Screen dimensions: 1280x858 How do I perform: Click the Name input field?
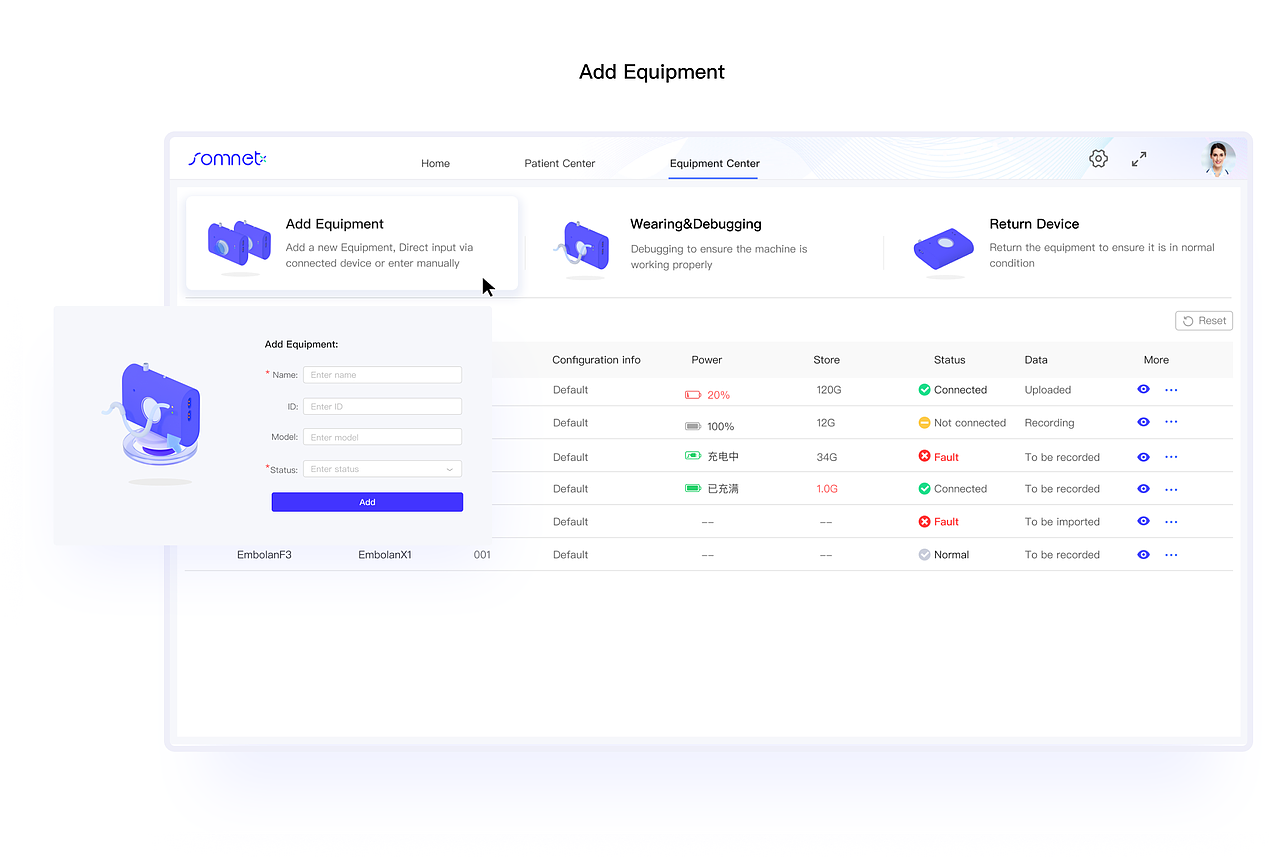[x=382, y=375]
